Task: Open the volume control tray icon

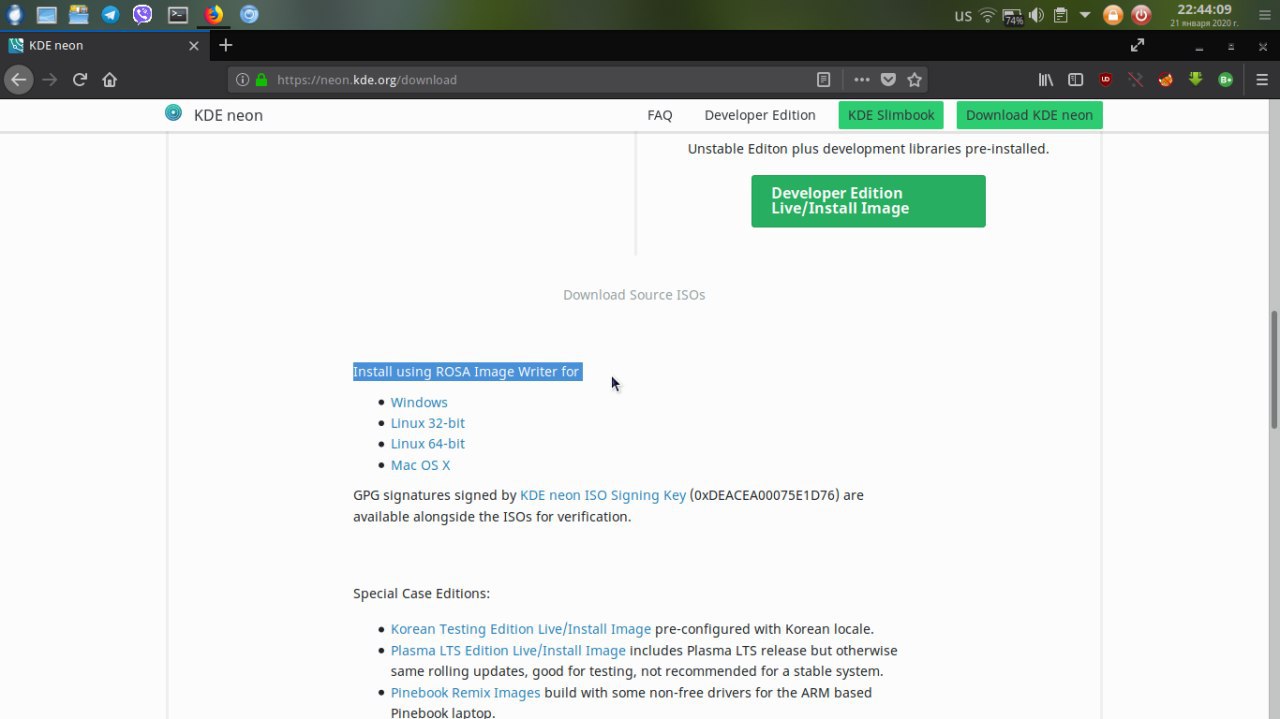Action: pyautogui.click(x=1037, y=15)
